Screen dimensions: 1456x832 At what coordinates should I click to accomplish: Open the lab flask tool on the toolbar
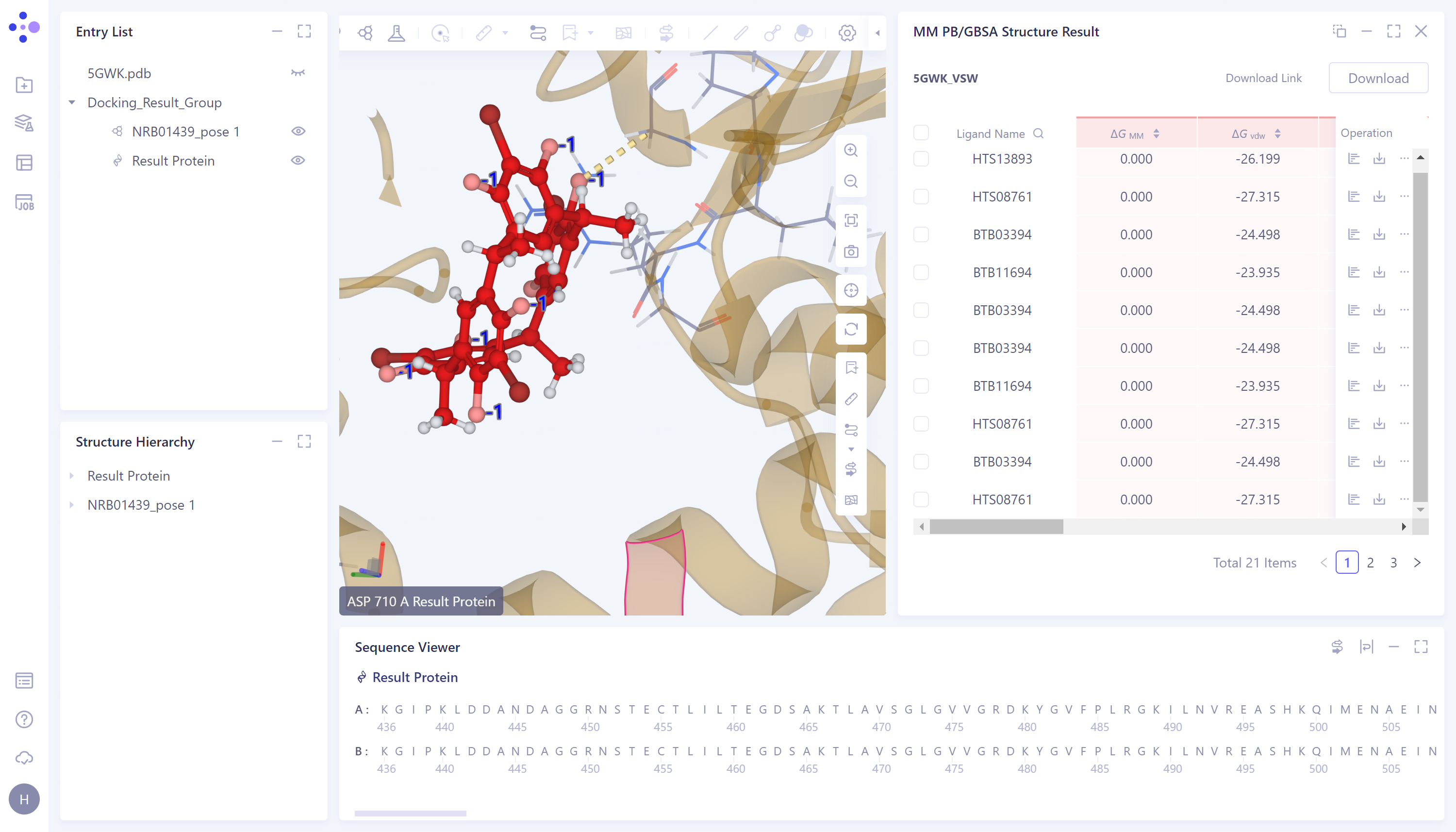tap(397, 33)
